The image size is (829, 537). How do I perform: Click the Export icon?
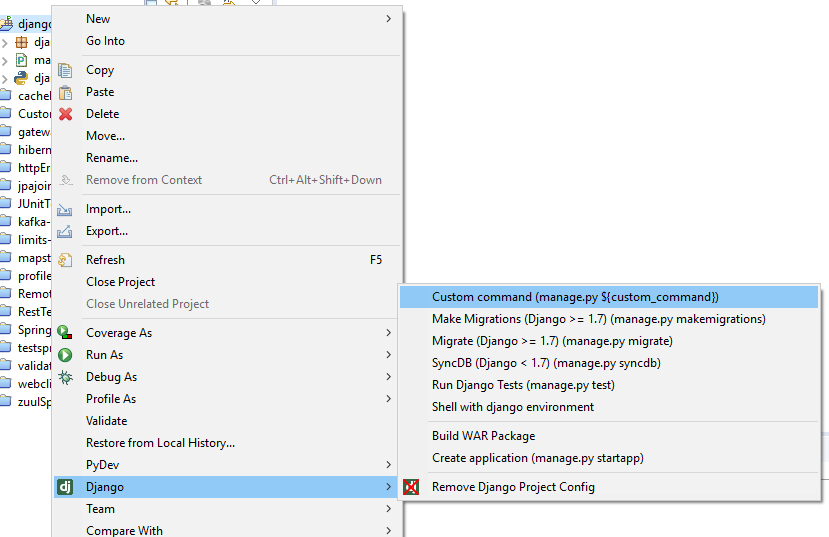(65, 232)
